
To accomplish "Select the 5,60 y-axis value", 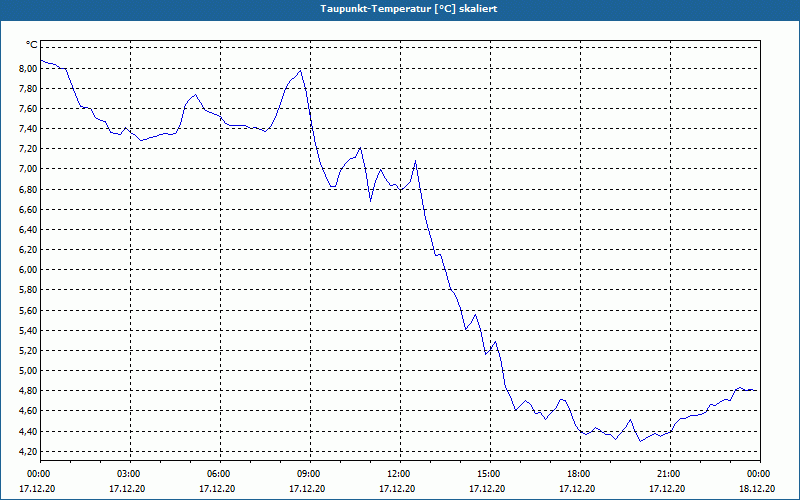I will [x=28, y=310].
